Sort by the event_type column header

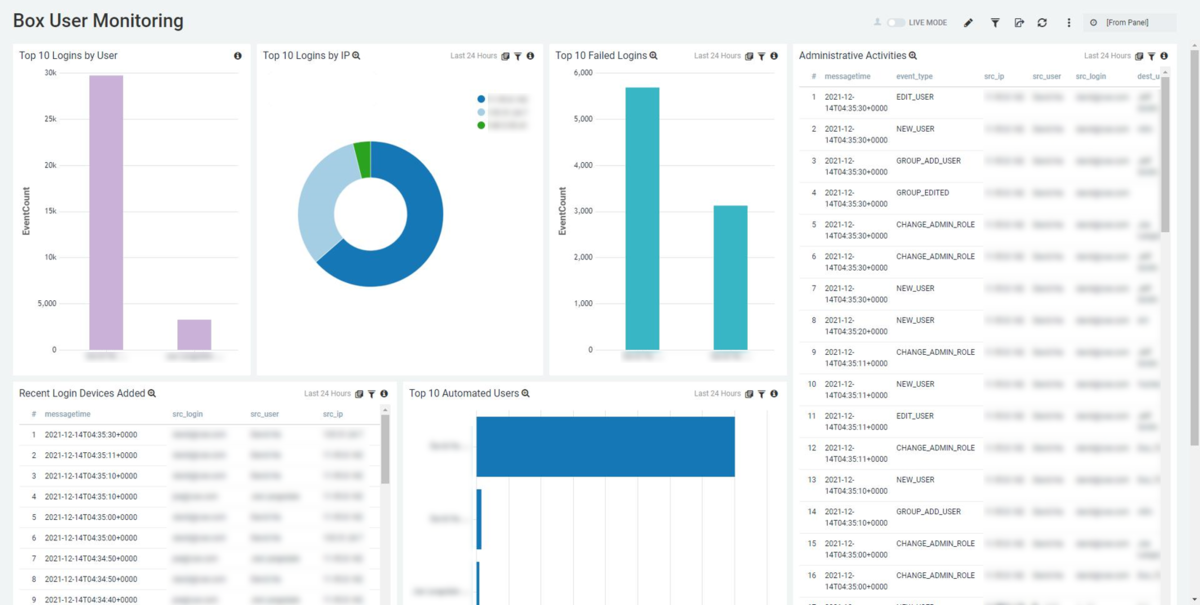point(914,76)
